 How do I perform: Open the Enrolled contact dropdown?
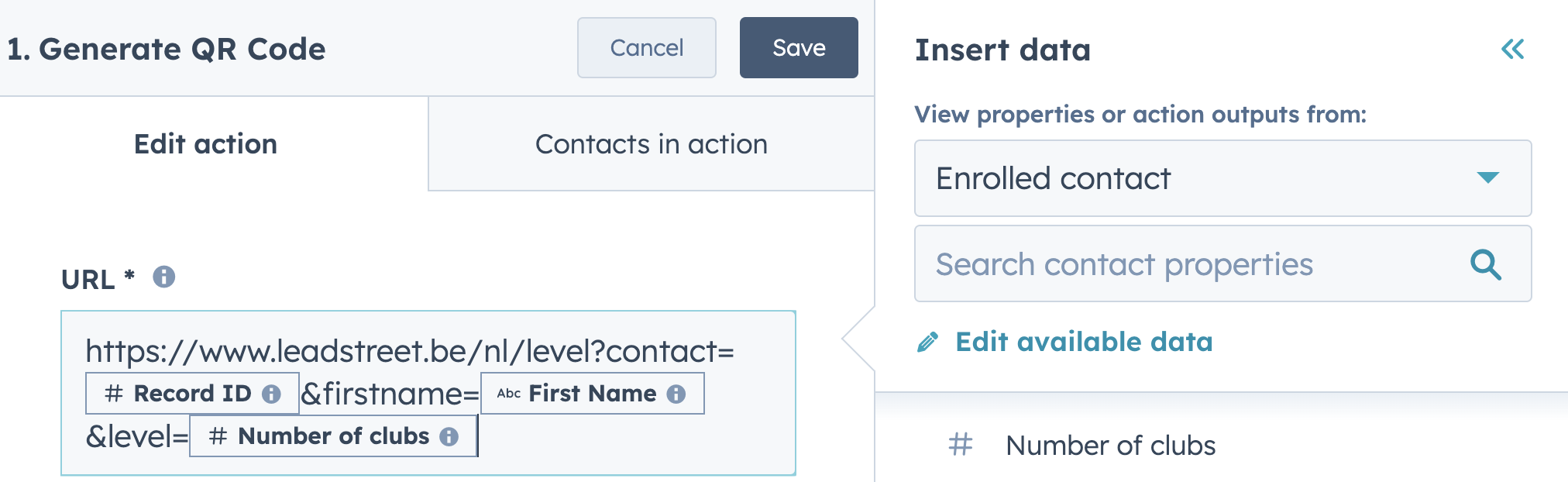1222,178
